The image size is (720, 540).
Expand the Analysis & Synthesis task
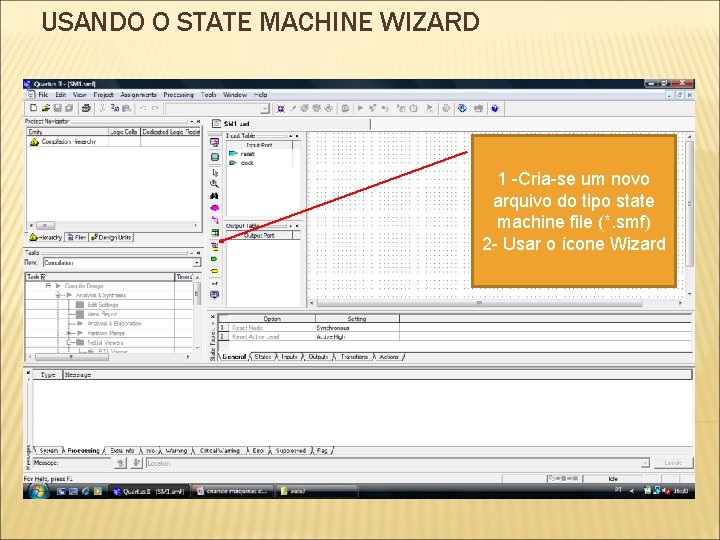click(58, 295)
